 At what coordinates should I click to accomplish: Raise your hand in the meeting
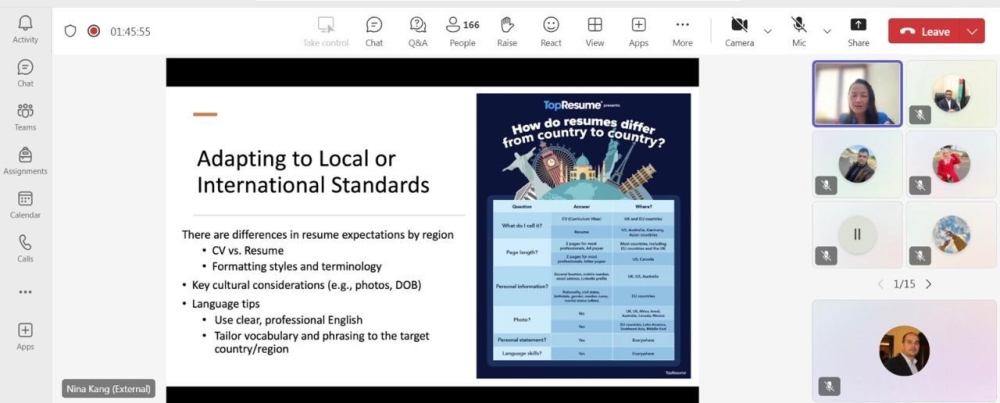(x=507, y=30)
